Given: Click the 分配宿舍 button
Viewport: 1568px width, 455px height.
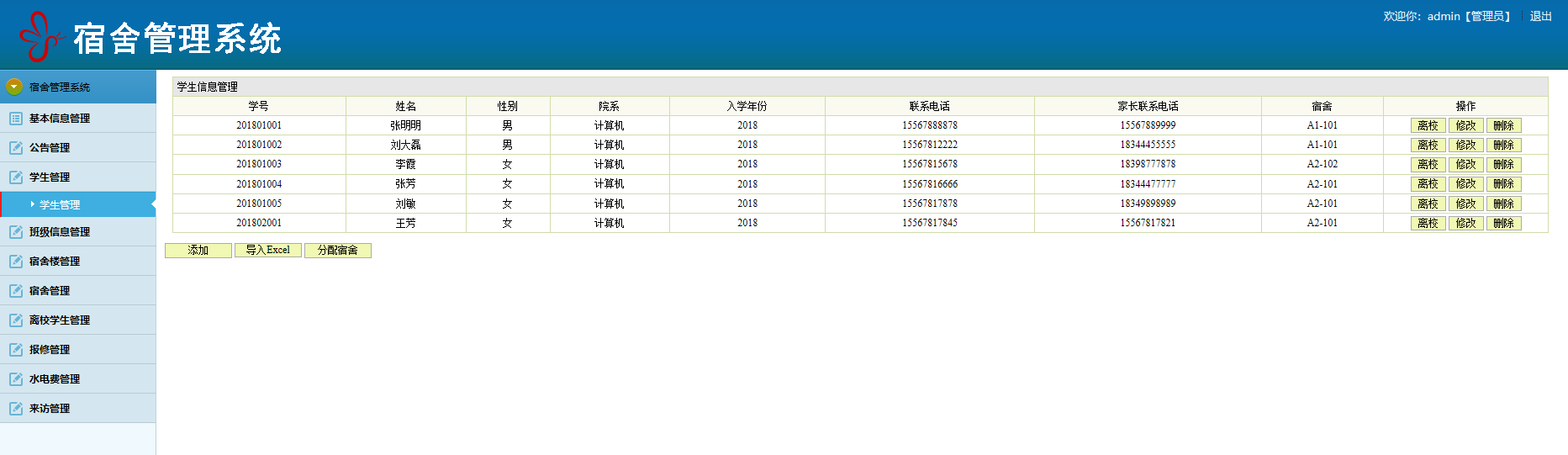Looking at the screenshot, I should point(338,251).
